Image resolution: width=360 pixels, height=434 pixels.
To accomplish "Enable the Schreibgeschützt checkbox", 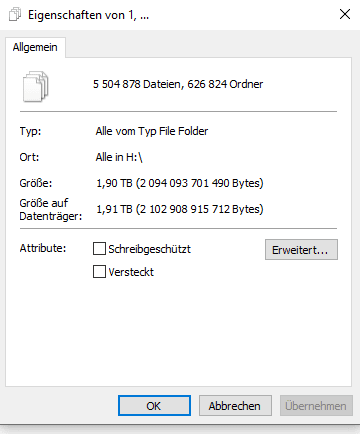I will [x=99, y=249].
